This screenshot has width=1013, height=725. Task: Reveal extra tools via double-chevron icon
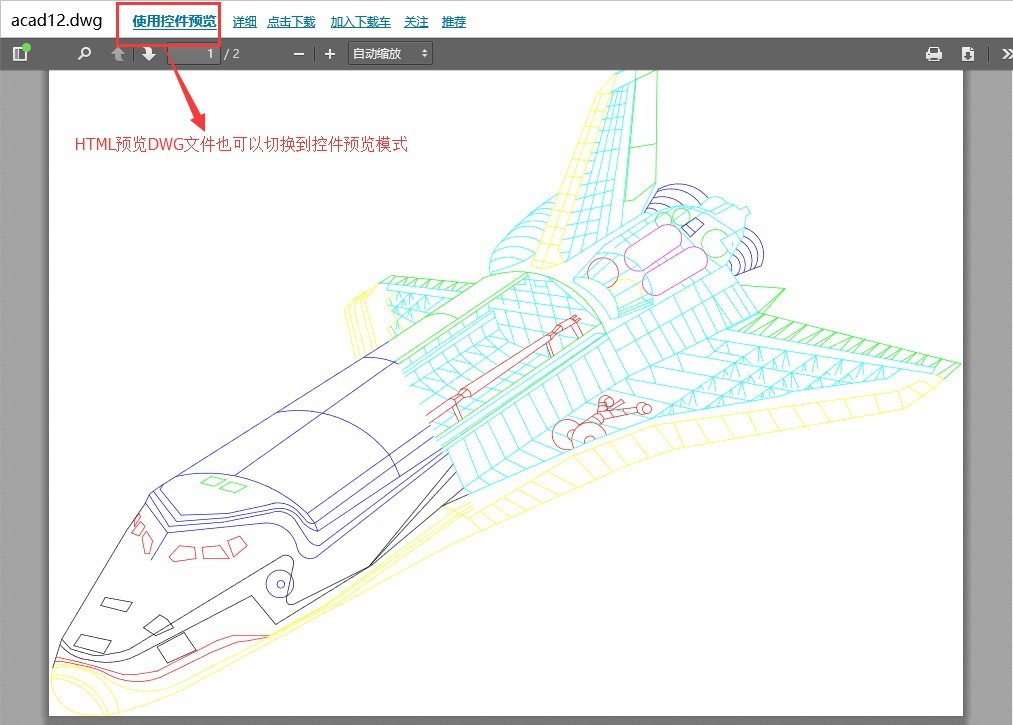[1005, 53]
